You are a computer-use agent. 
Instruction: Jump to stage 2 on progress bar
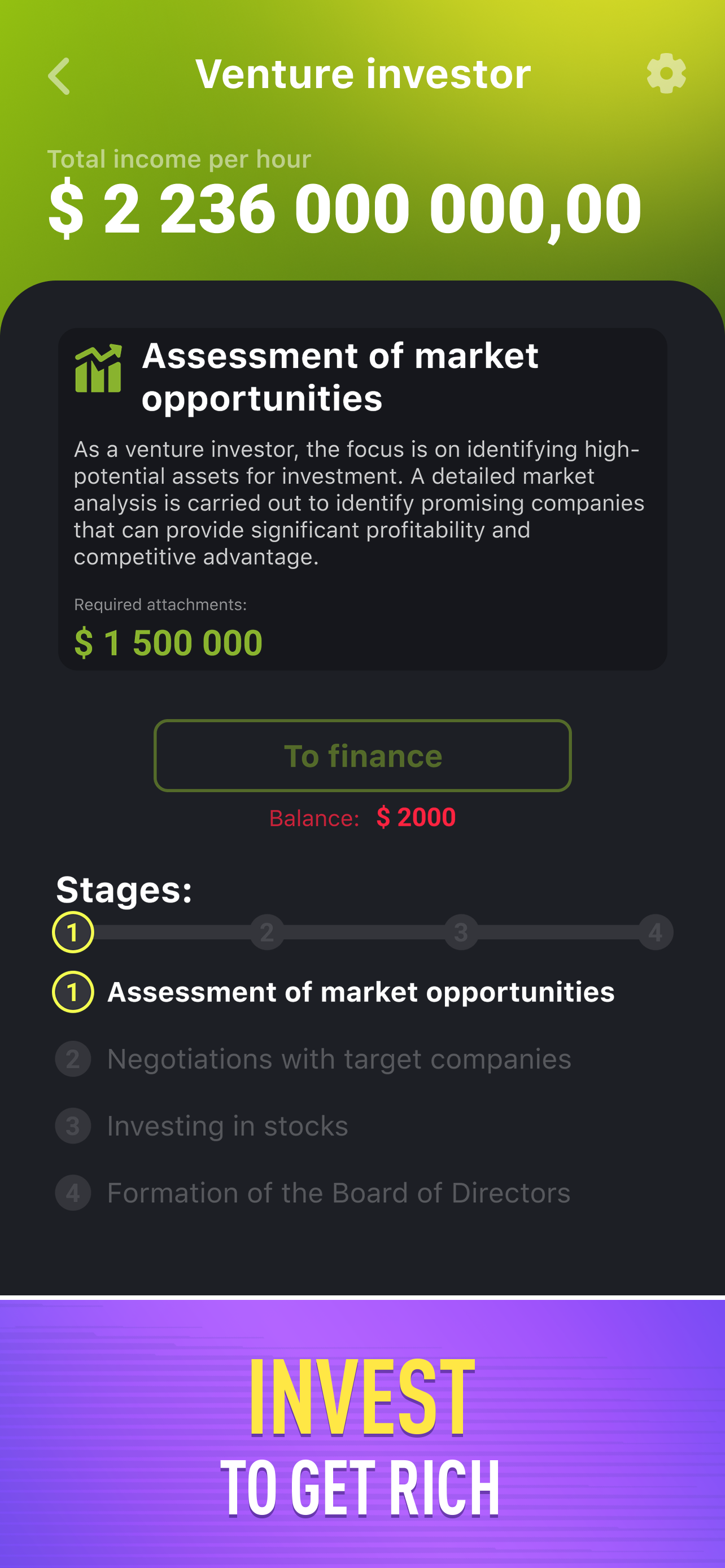tap(267, 932)
